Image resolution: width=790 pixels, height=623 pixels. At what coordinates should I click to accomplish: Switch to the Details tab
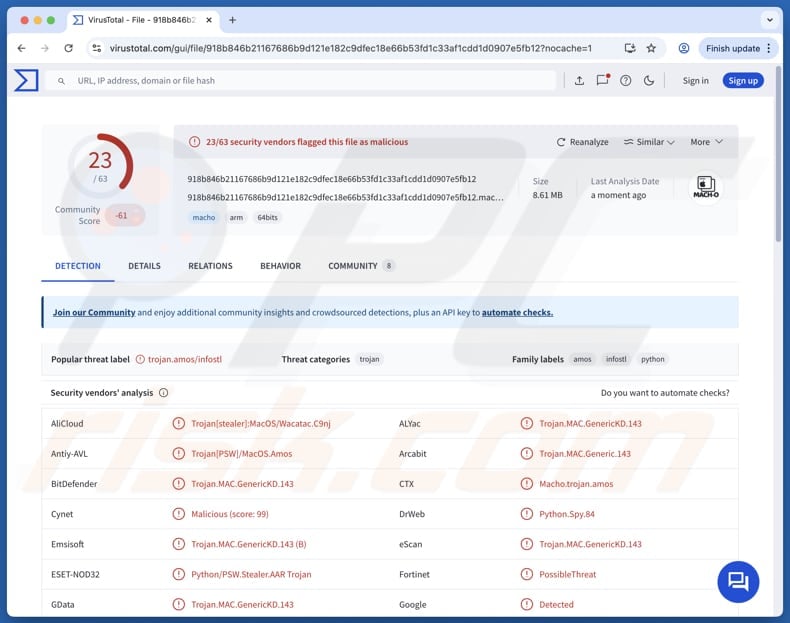pos(144,266)
